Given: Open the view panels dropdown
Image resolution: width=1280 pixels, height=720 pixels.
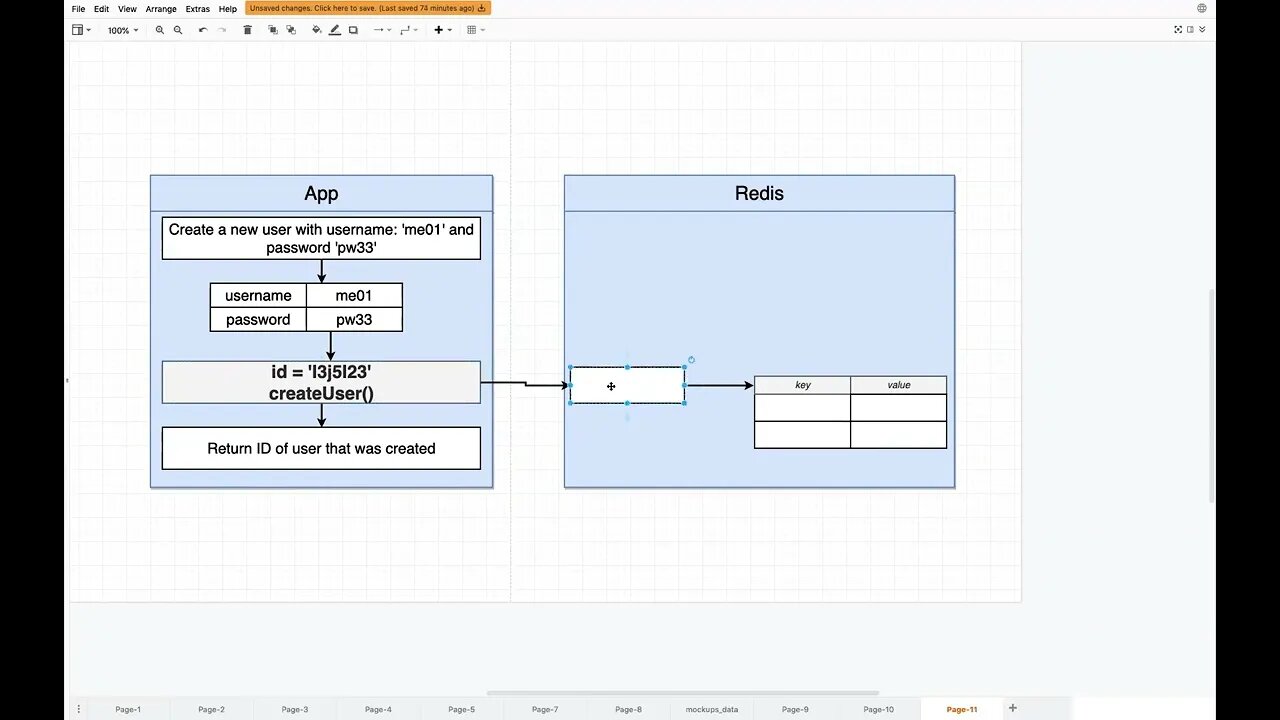Looking at the screenshot, I should point(81,30).
